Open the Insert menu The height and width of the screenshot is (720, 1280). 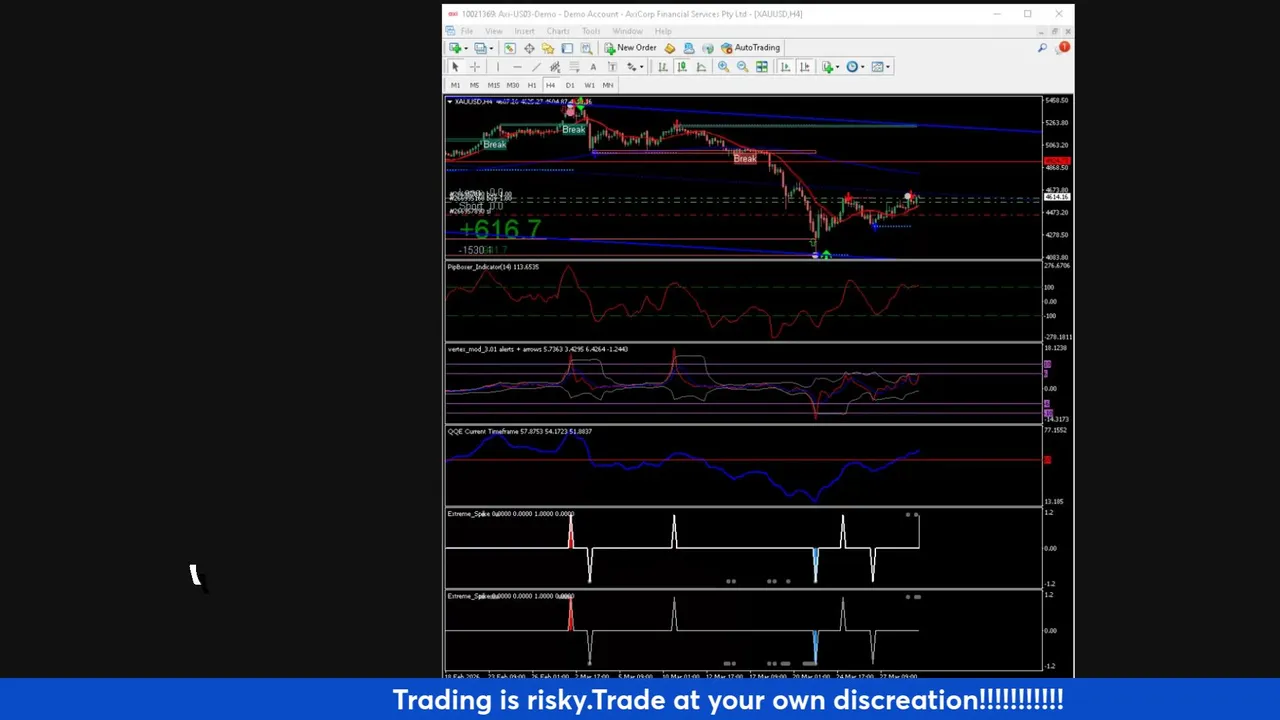click(x=524, y=31)
